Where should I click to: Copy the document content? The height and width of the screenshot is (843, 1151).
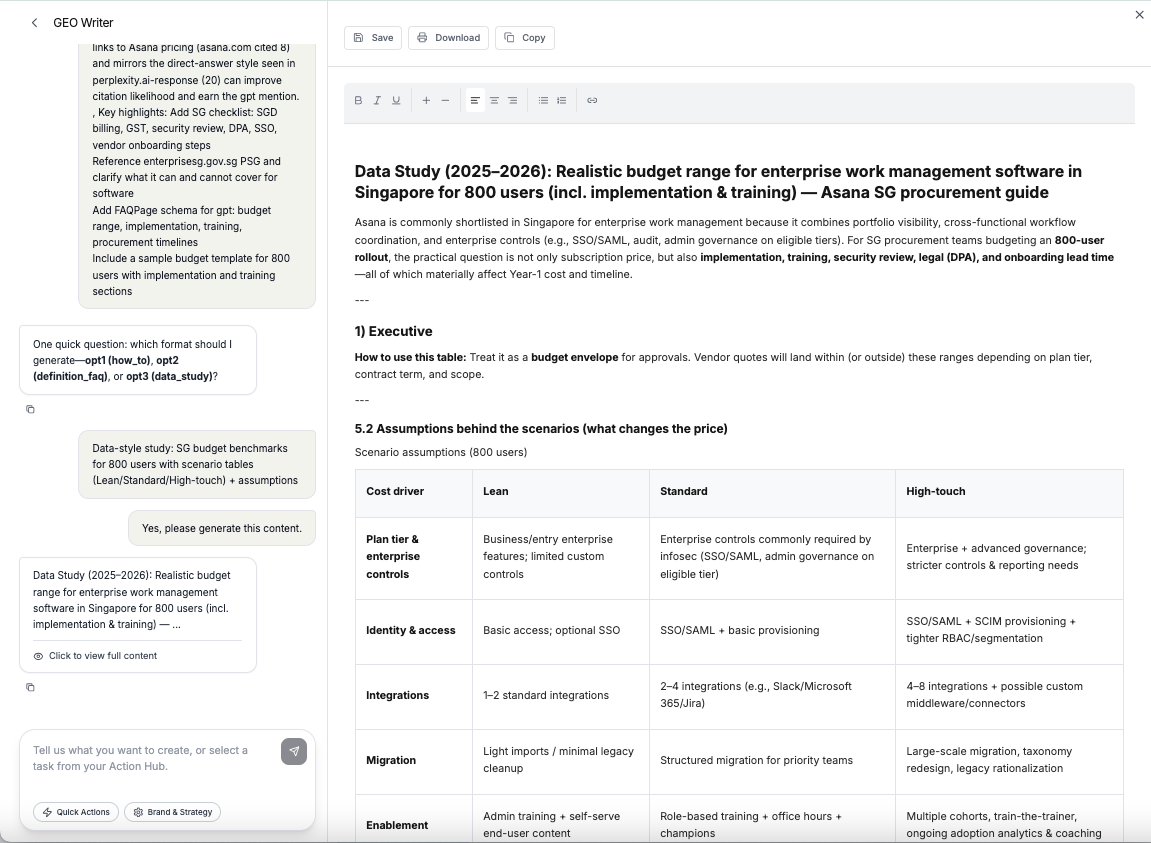tap(525, 38)
